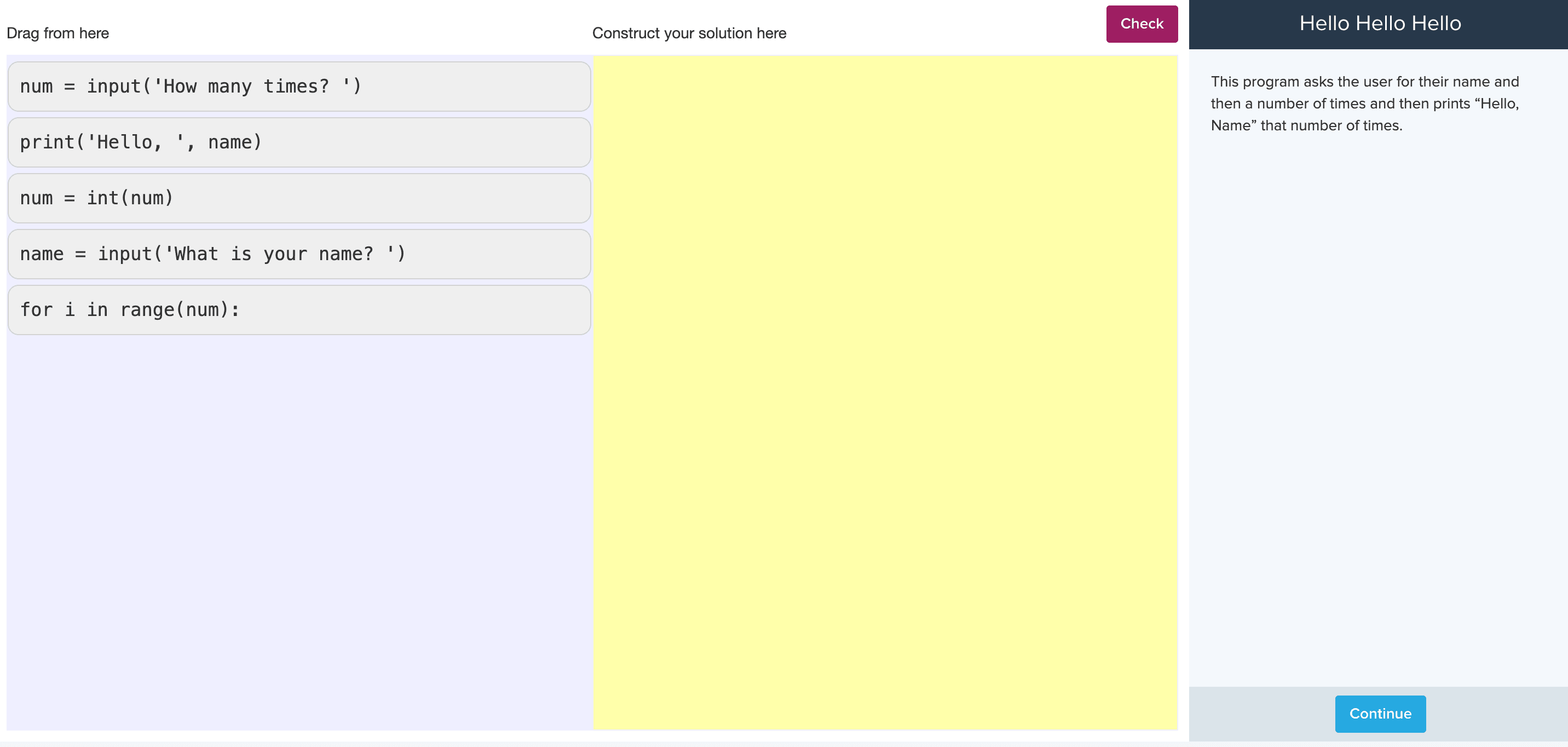Select the for i in range(num) block
This screenshot has width=1568, height=747.
(299, 311)
